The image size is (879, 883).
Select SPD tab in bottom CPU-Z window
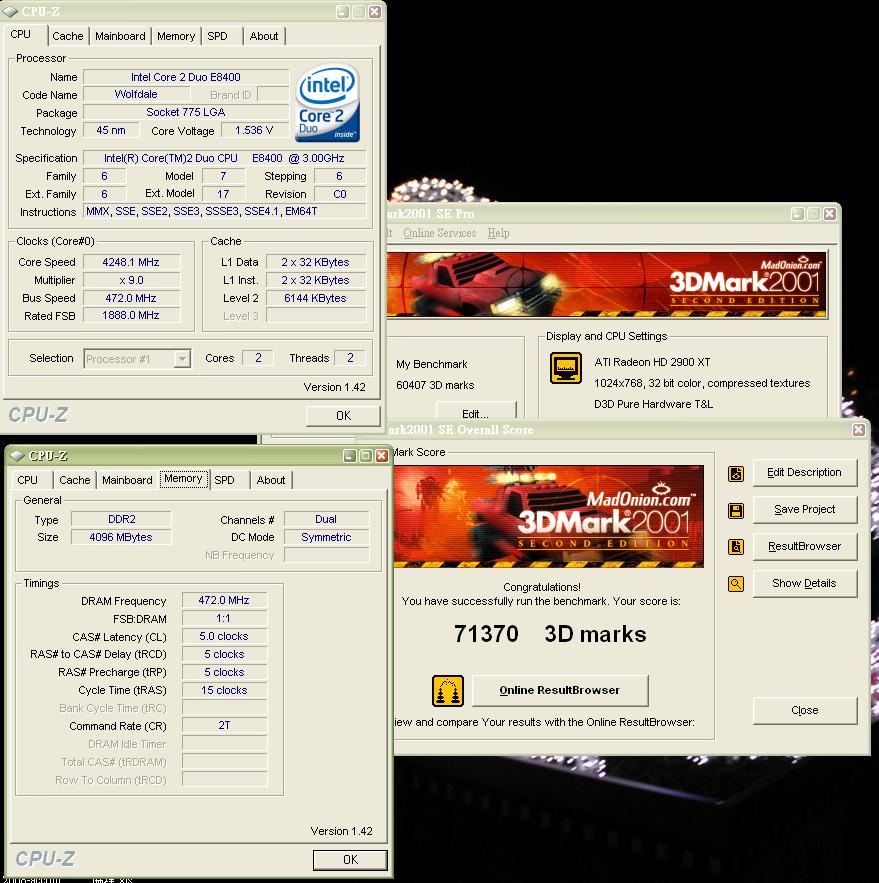click(x=224, y=480)
